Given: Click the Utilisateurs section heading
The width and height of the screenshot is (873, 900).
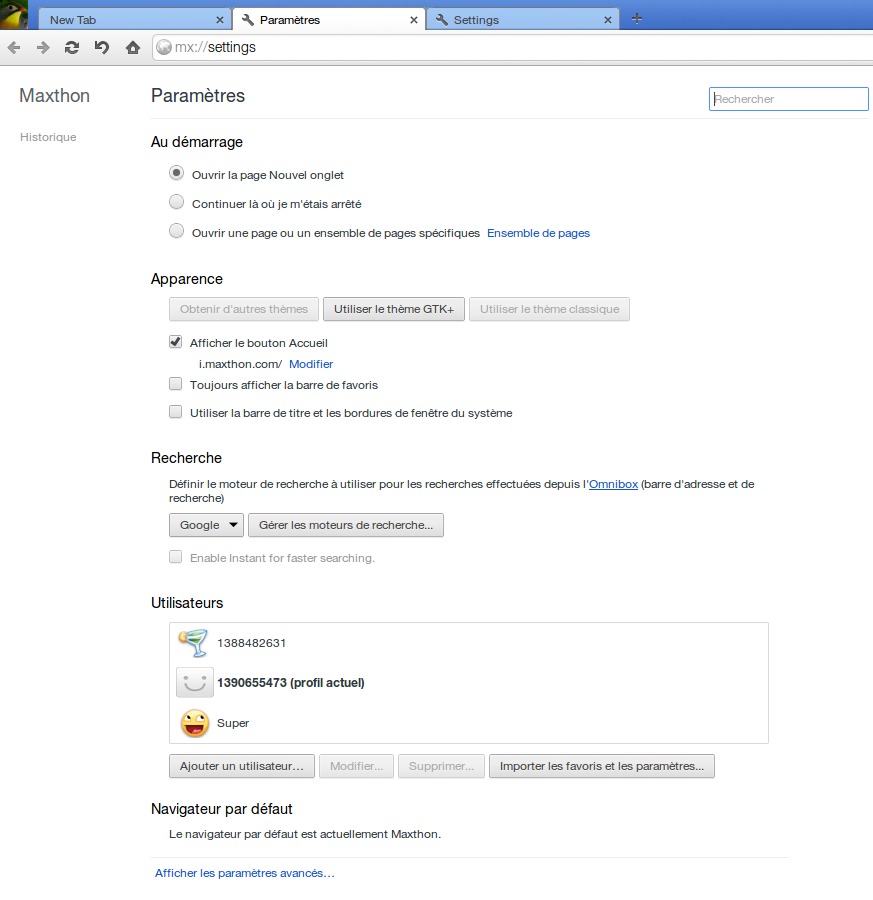Looking at the screenshot, I should click(187, 603).
